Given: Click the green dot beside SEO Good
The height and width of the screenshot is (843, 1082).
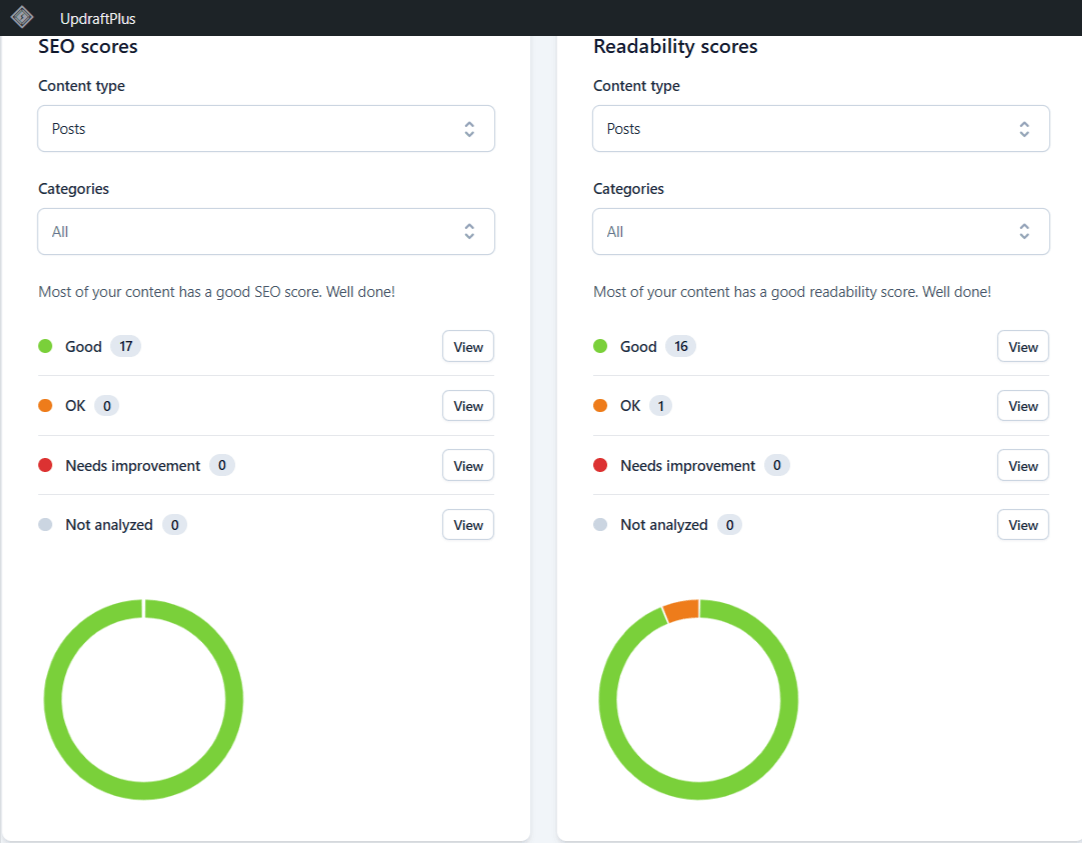Looking at the screenshot, I should [x=45, y=347].
